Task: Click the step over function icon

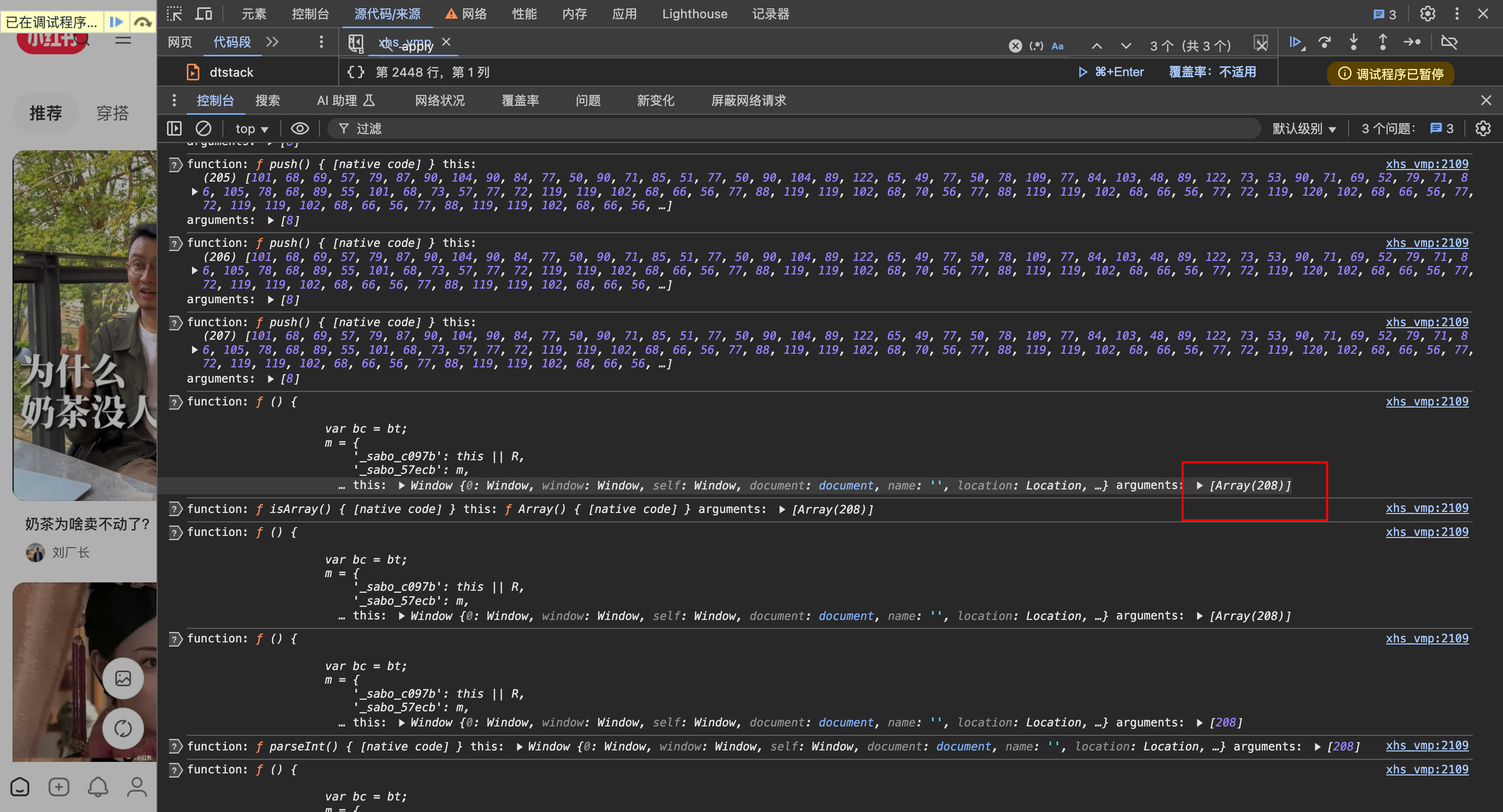Action: pyautogui.click(x=1325, y=42)
